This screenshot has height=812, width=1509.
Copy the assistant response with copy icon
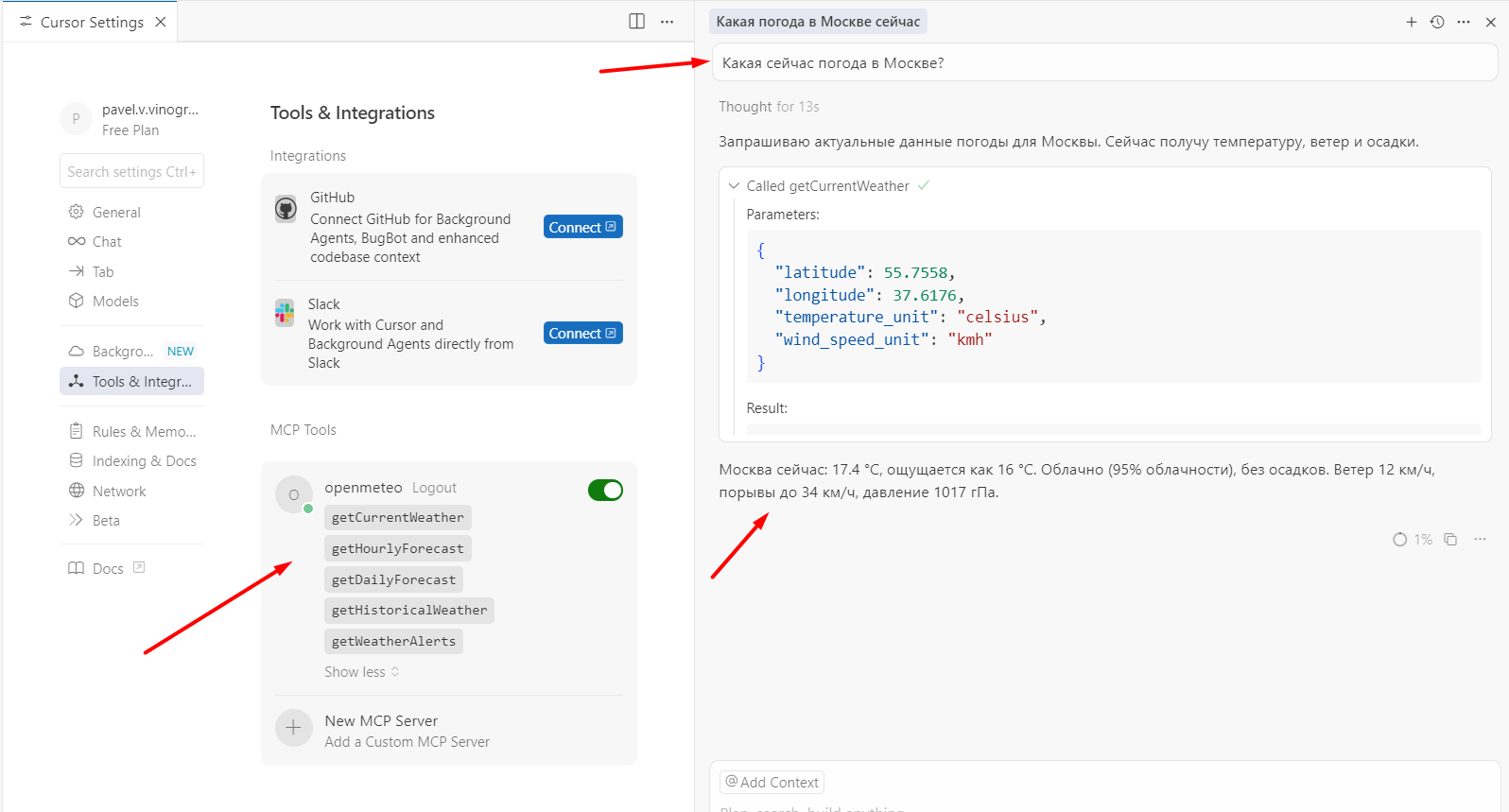[x=1450, y=540]
